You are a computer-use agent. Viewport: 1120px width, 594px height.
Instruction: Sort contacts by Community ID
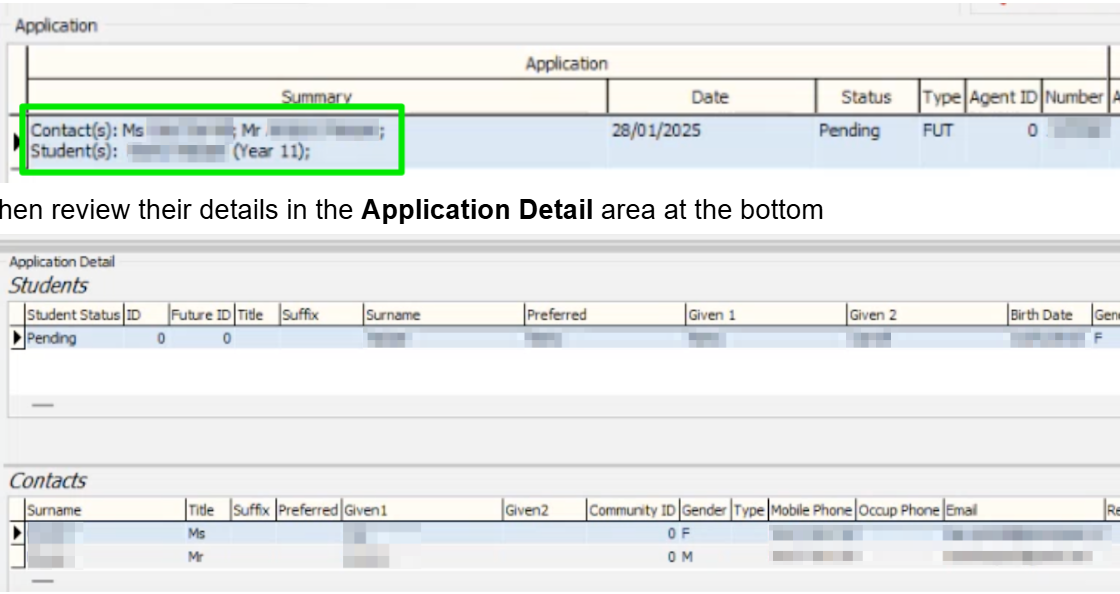point(633,510)
